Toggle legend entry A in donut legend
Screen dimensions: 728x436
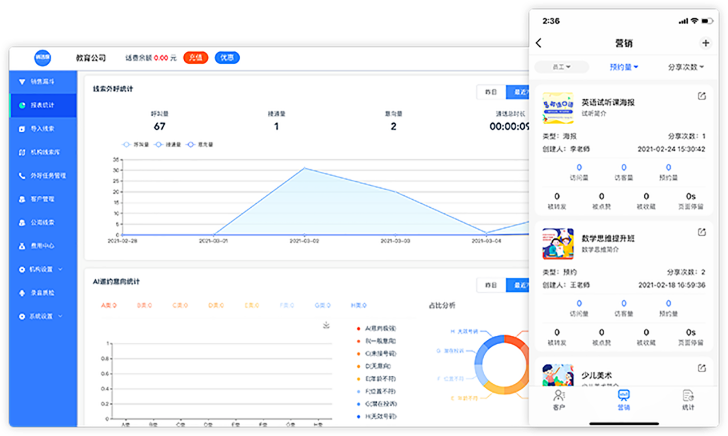[x=376, y=328]
